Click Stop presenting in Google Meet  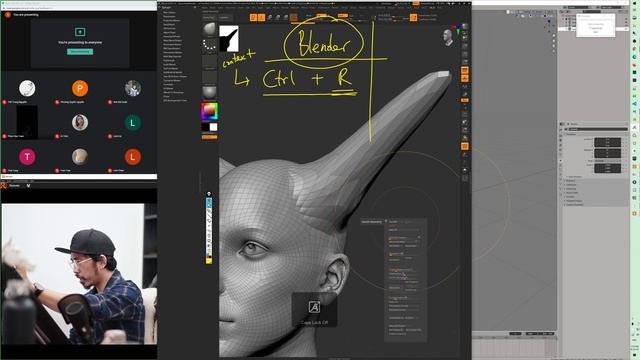pos(80,52)
